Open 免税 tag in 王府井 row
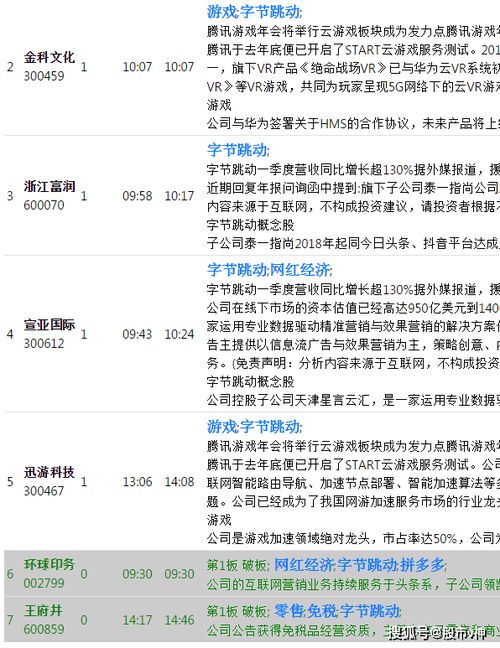 click(x=322, y=611)
